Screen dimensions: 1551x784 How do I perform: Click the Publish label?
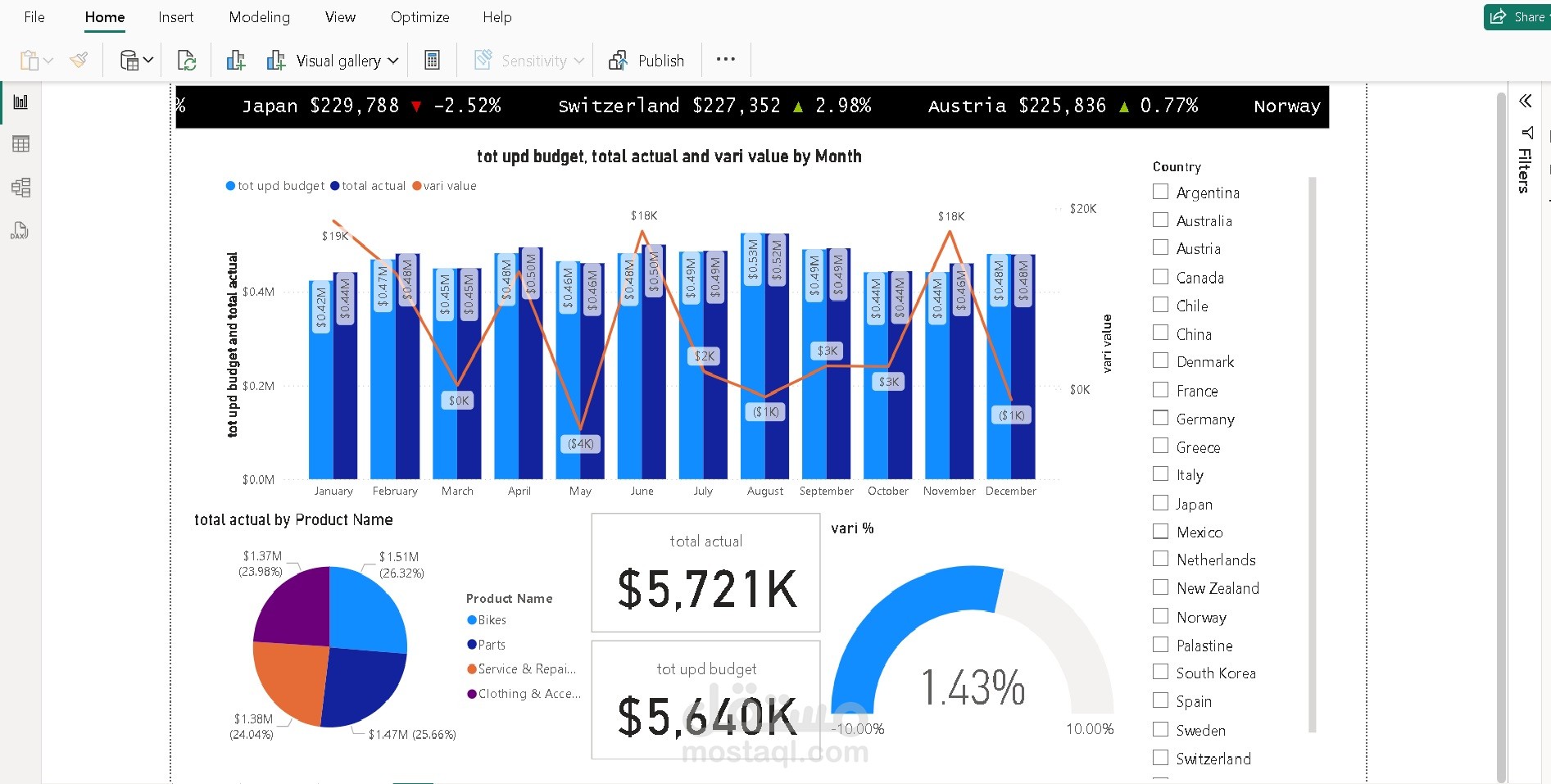(661, 61)
